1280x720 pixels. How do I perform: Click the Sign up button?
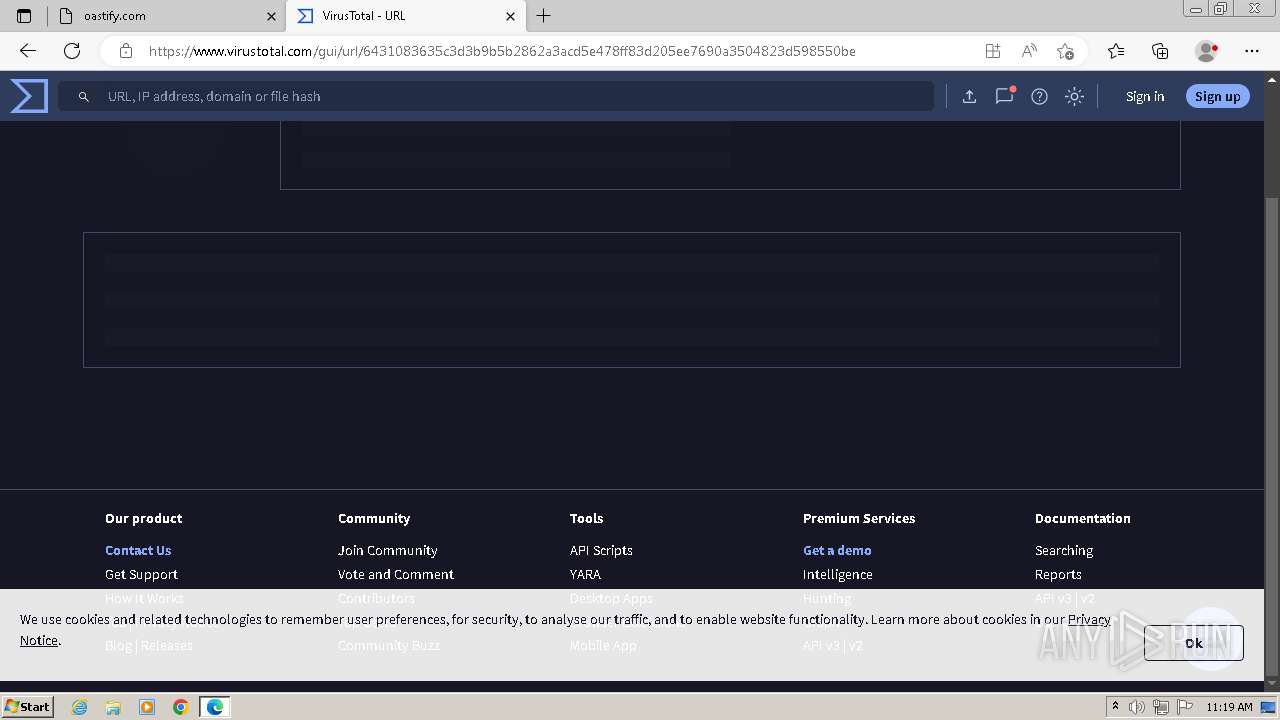click(x=1217, y=97)
